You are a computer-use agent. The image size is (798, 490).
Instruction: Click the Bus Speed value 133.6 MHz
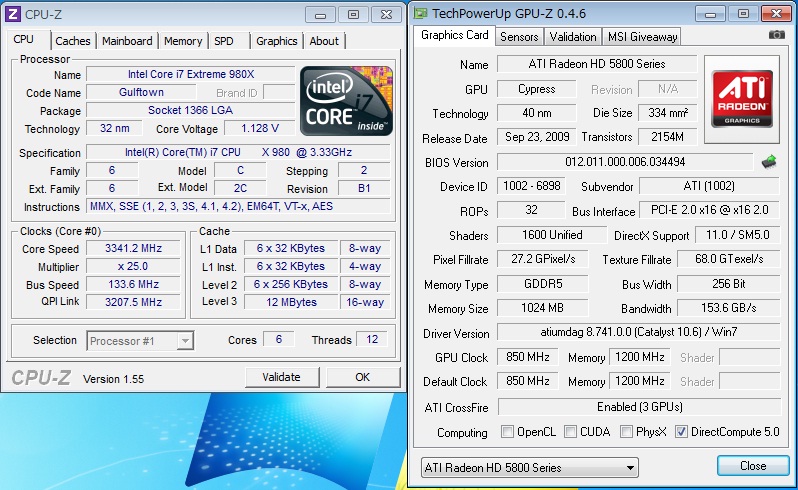133,284
